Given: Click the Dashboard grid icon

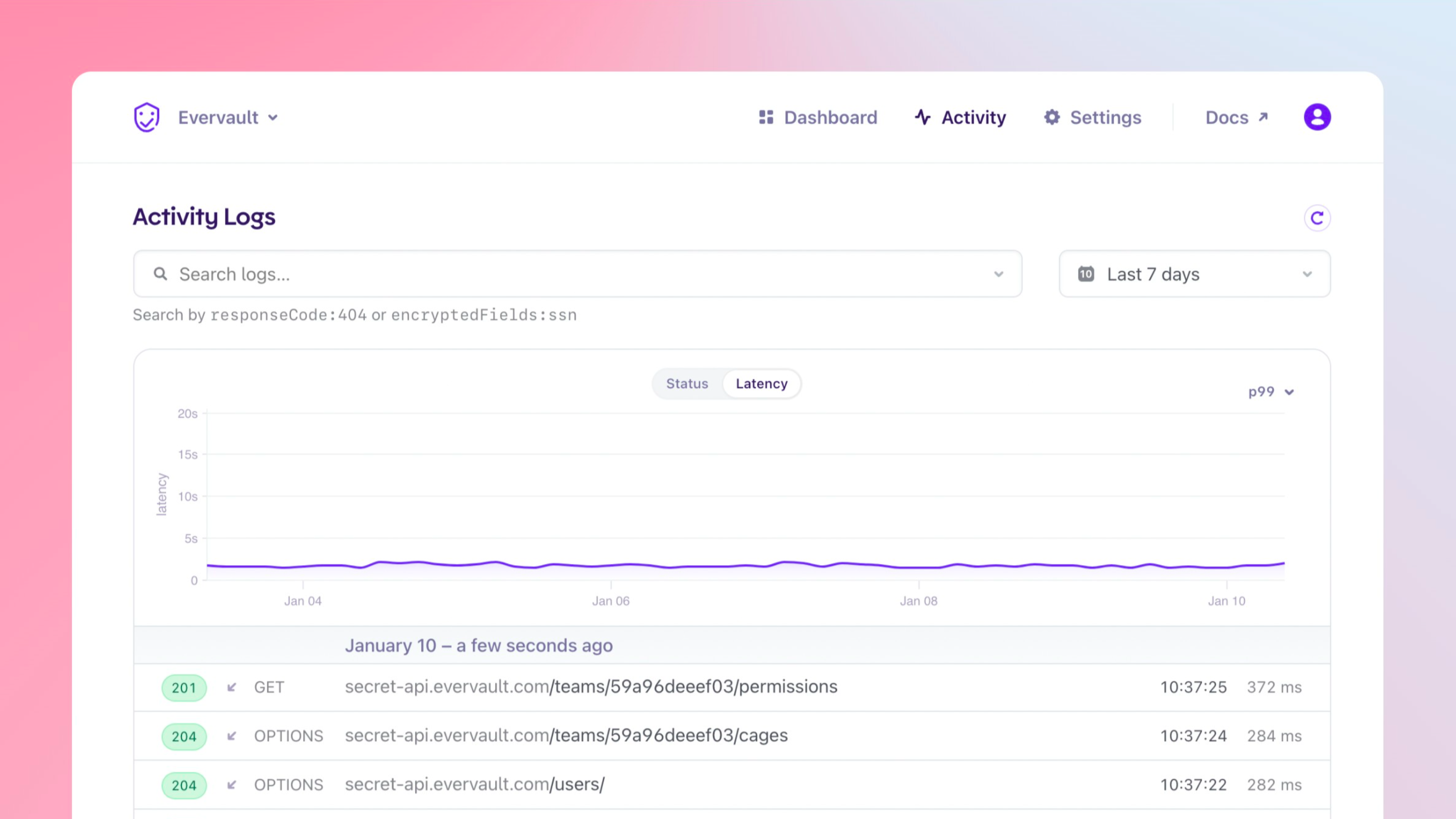Looking at the screenshot, I should tap(766, 117).
